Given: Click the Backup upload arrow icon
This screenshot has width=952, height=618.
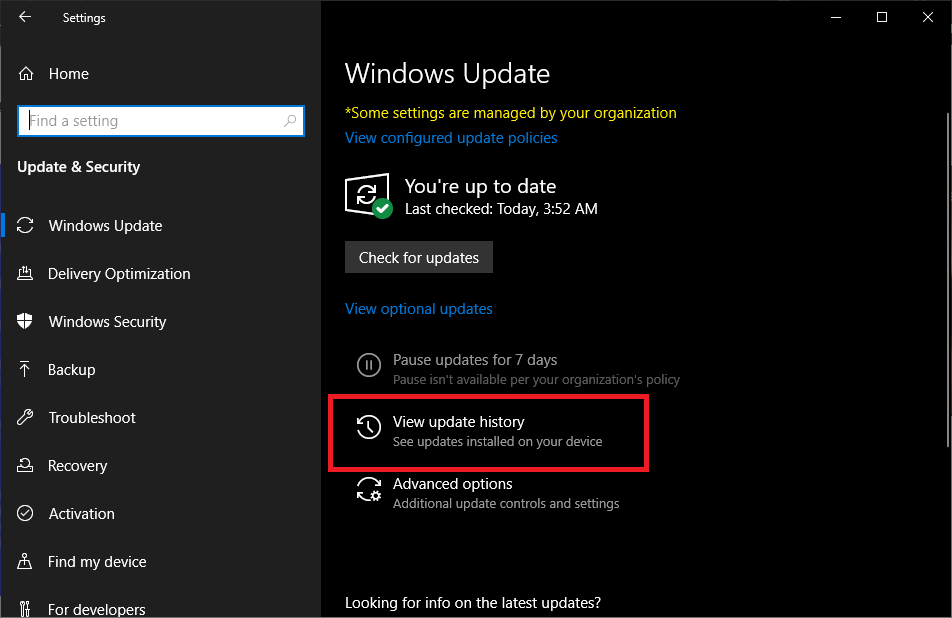Looking at the screenshot, I should 25,369.
